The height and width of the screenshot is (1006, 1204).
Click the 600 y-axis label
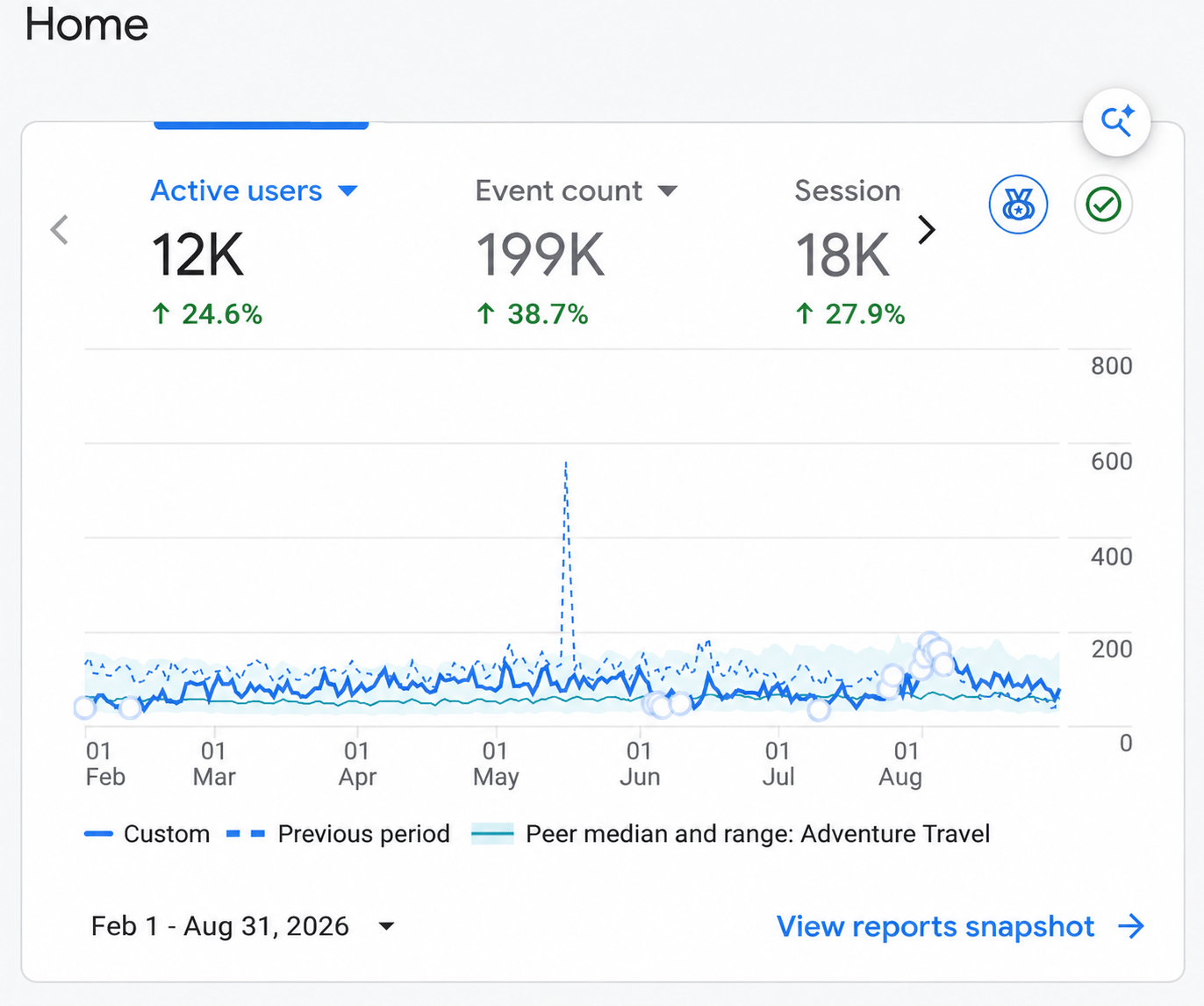(1111, 462)
